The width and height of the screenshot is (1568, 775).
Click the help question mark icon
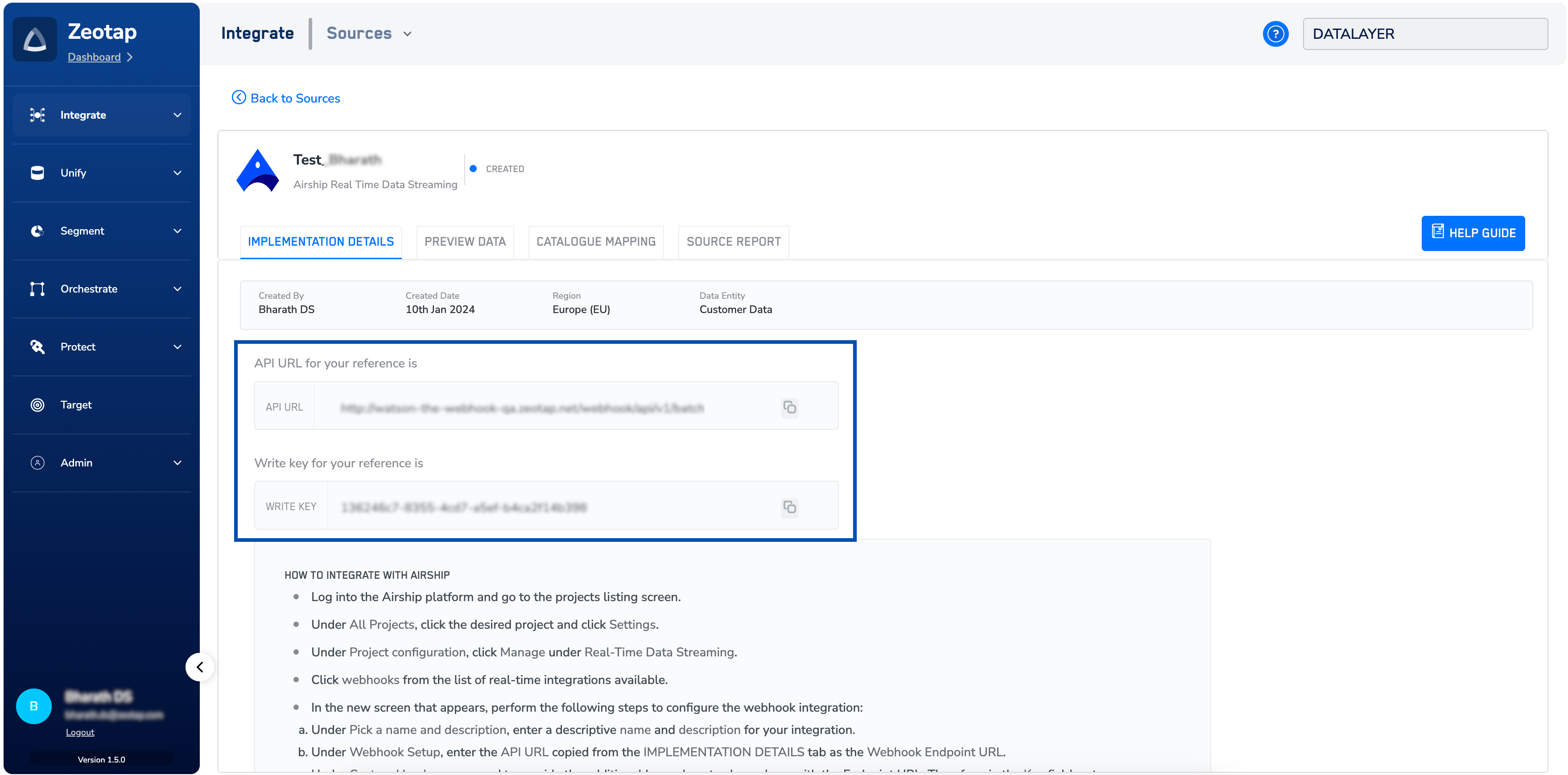(1275, 33)
